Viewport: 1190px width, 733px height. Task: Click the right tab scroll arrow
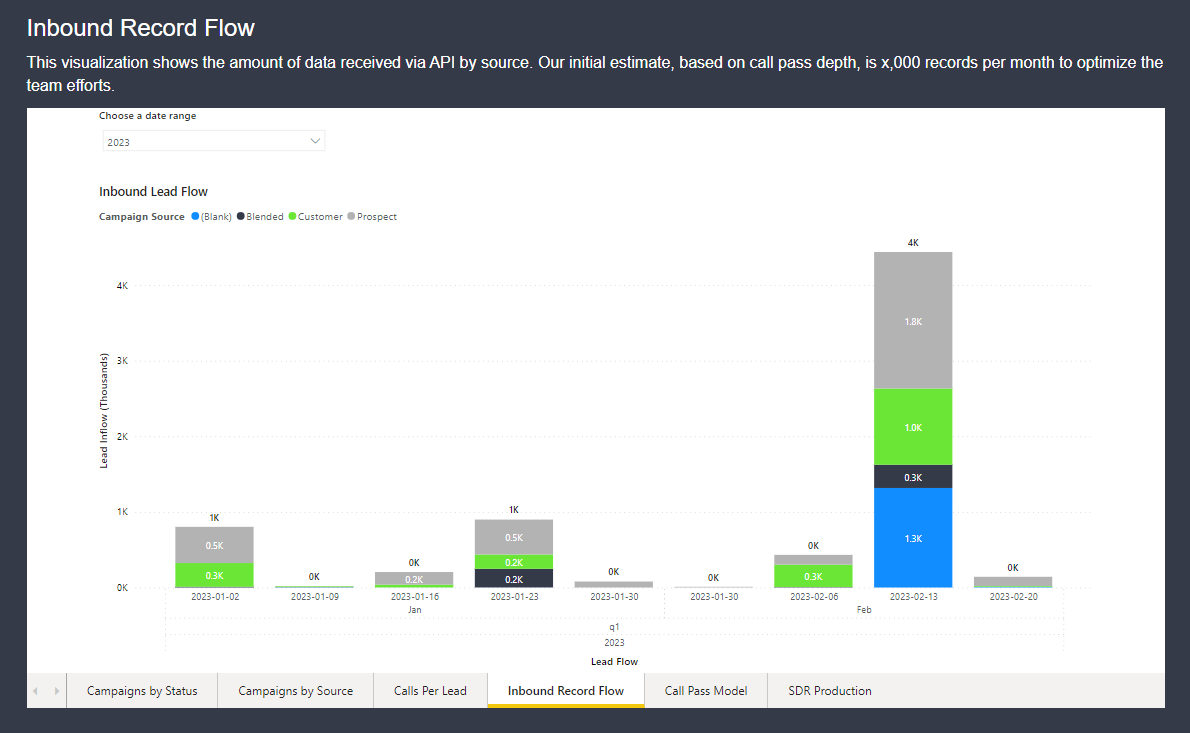click(56, 691)
